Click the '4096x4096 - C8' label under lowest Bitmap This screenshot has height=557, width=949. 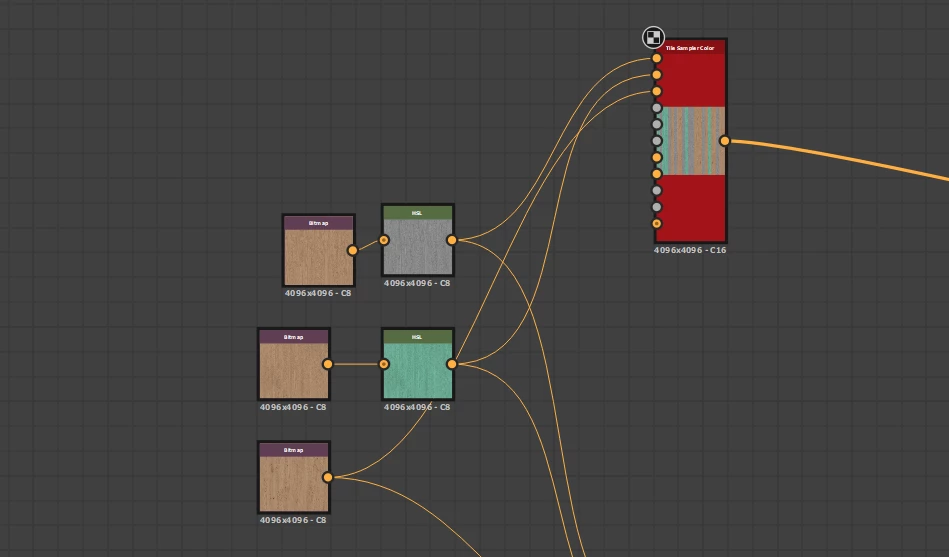tap(293, 520)
